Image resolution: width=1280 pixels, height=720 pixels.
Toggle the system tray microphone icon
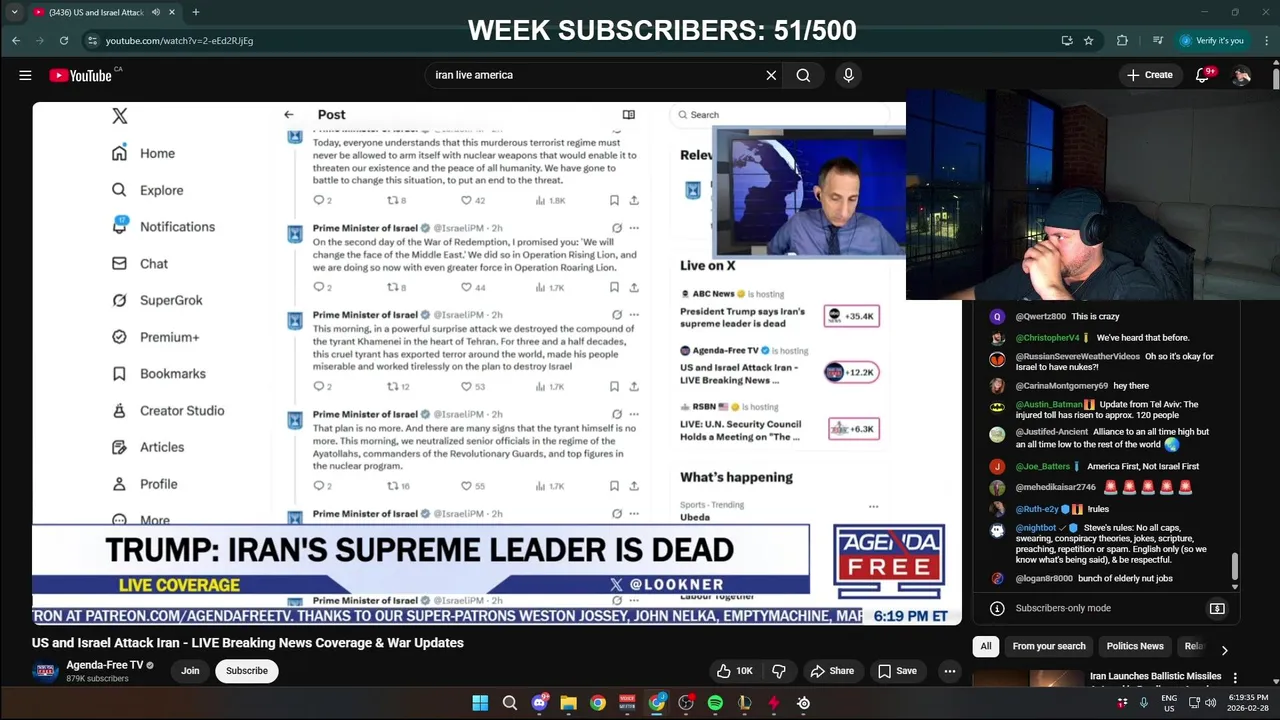click(x=1143, y=703)
